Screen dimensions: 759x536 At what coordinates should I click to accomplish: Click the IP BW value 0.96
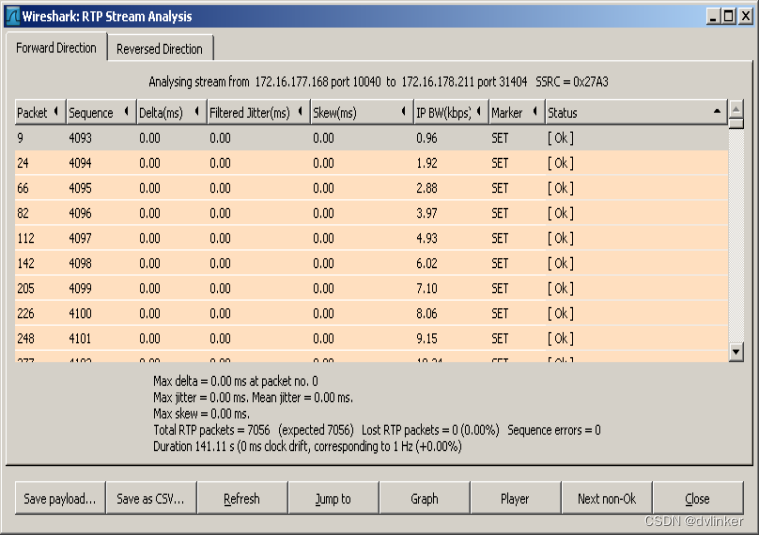point(426,138)
